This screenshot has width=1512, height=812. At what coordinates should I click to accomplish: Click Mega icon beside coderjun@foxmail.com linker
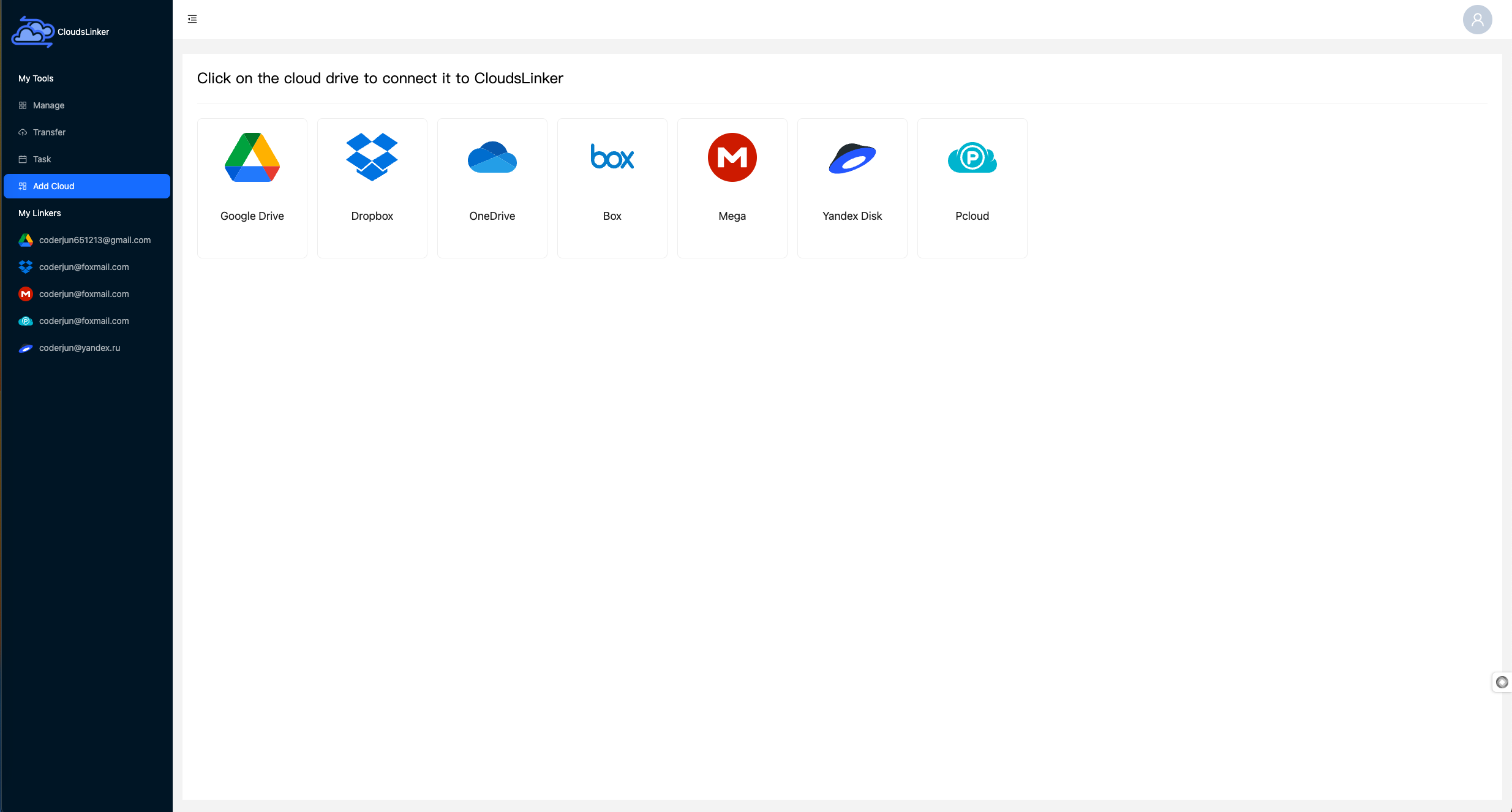click(x=26, y=294)
